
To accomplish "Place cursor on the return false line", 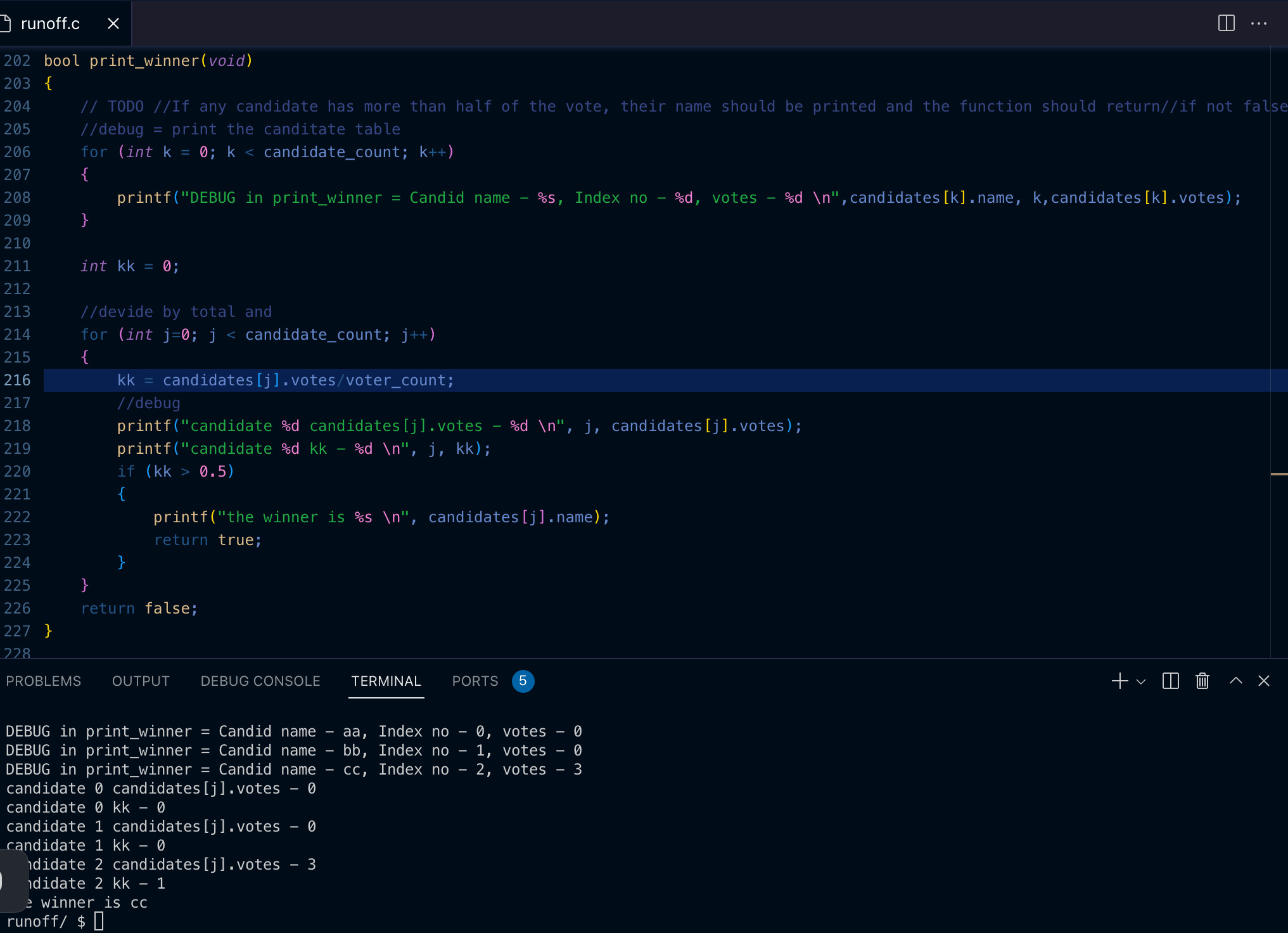I will pos(139,608).
